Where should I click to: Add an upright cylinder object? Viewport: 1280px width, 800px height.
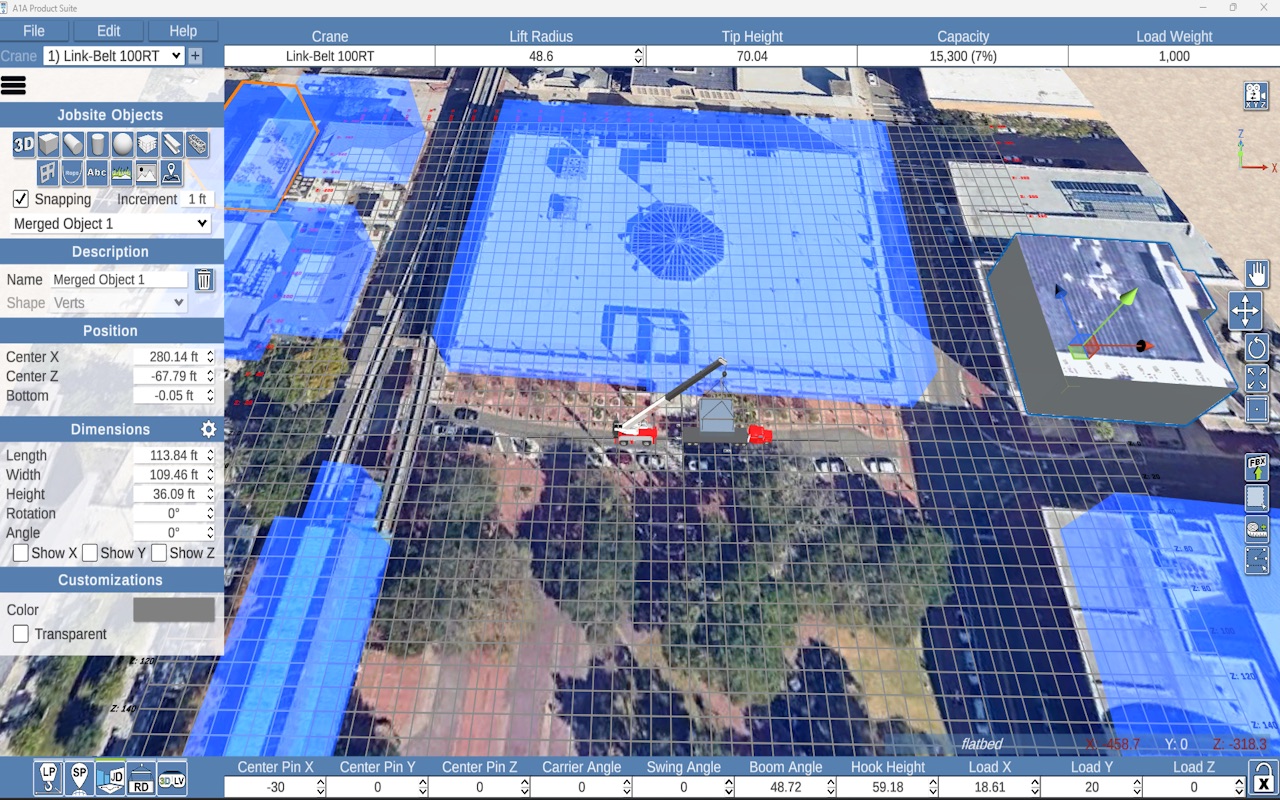tap(97, 145)
